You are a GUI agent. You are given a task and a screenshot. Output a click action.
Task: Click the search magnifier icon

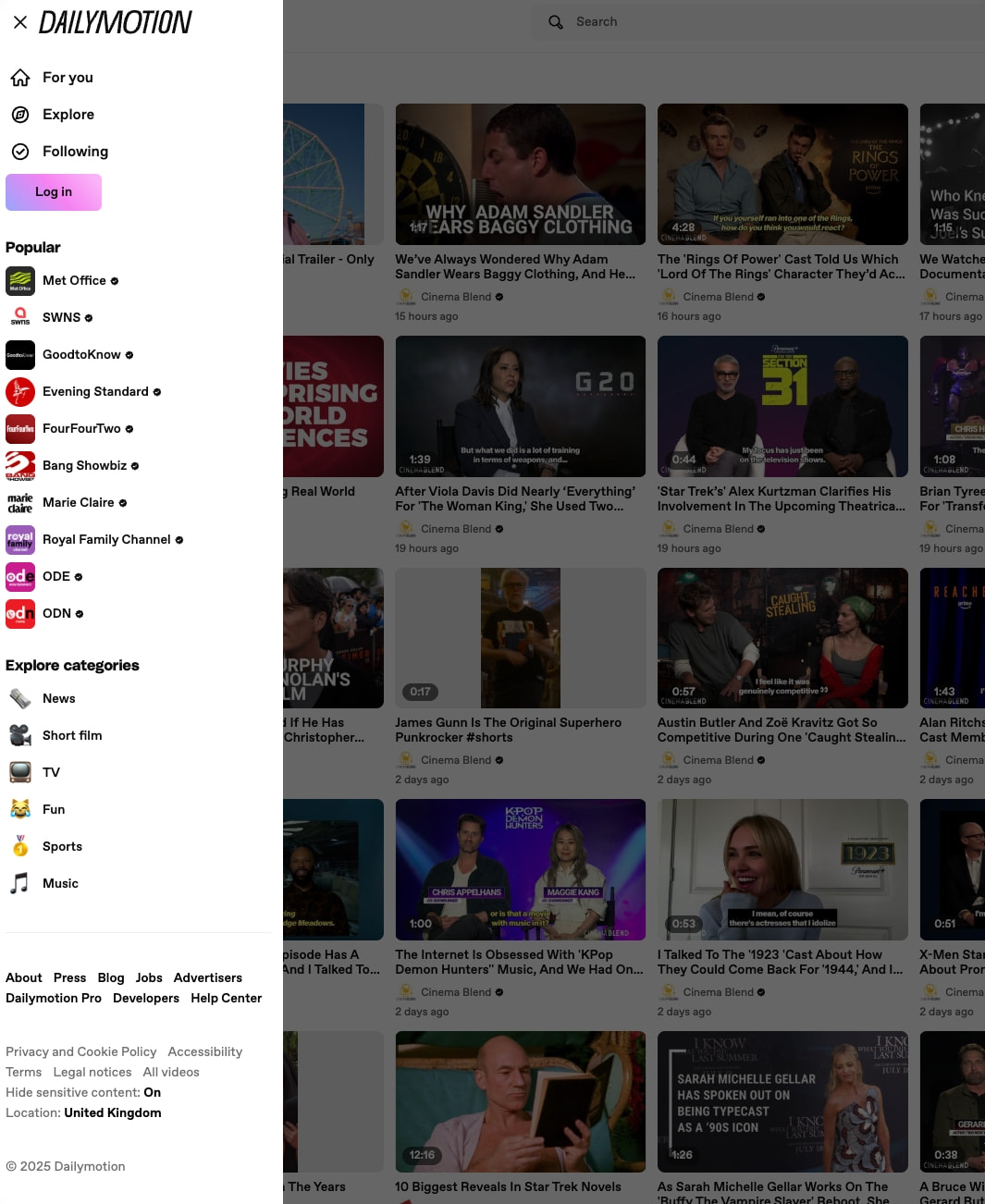click(556, 22)
